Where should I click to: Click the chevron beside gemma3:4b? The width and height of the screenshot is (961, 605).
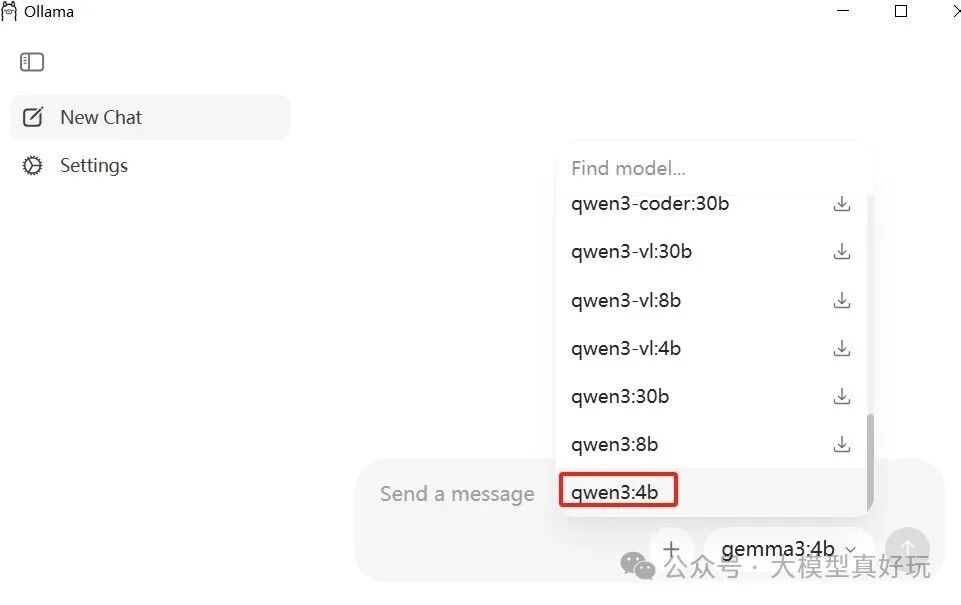click(x=851, y=549)
